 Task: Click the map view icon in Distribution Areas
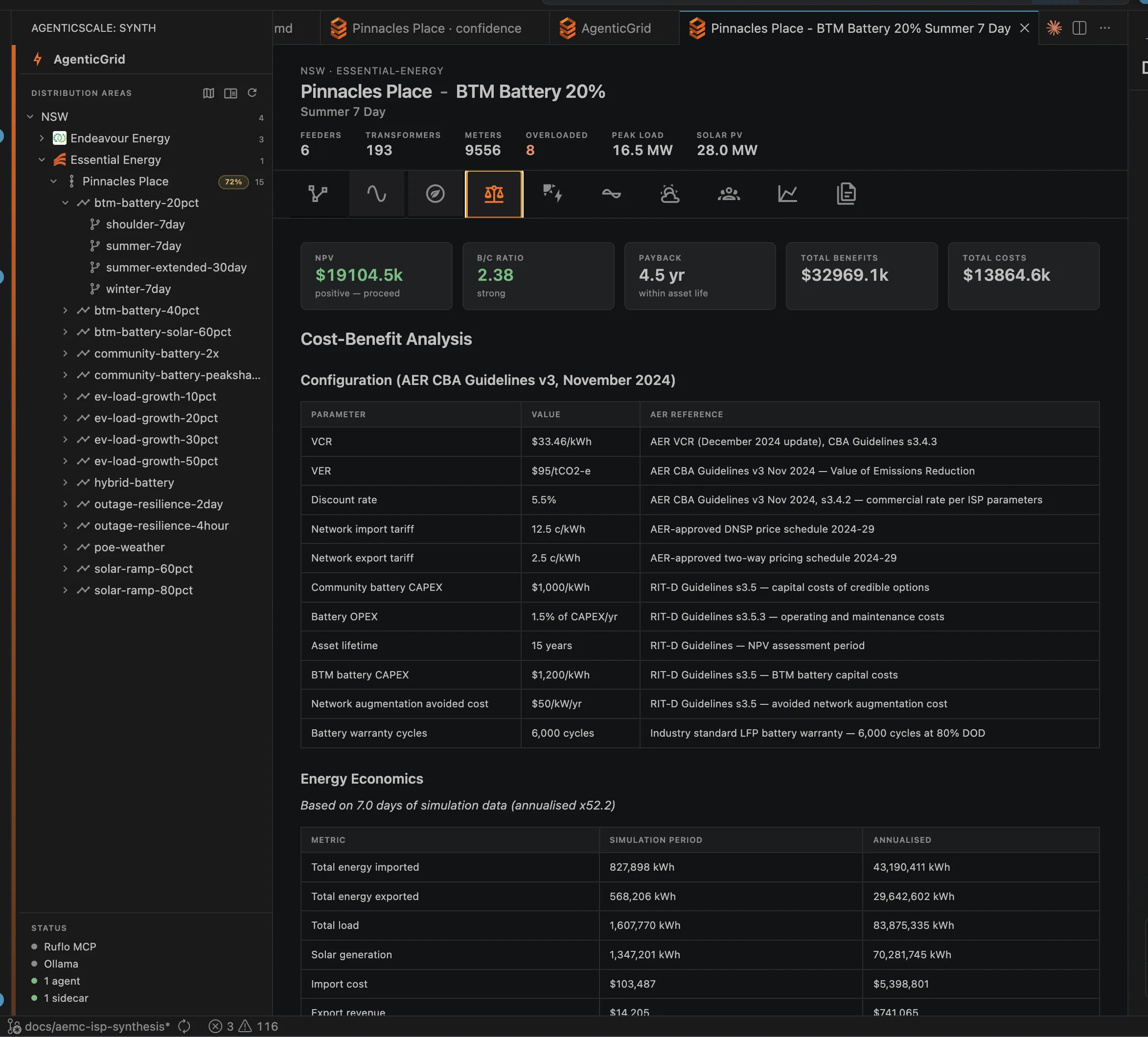point(208,93)
